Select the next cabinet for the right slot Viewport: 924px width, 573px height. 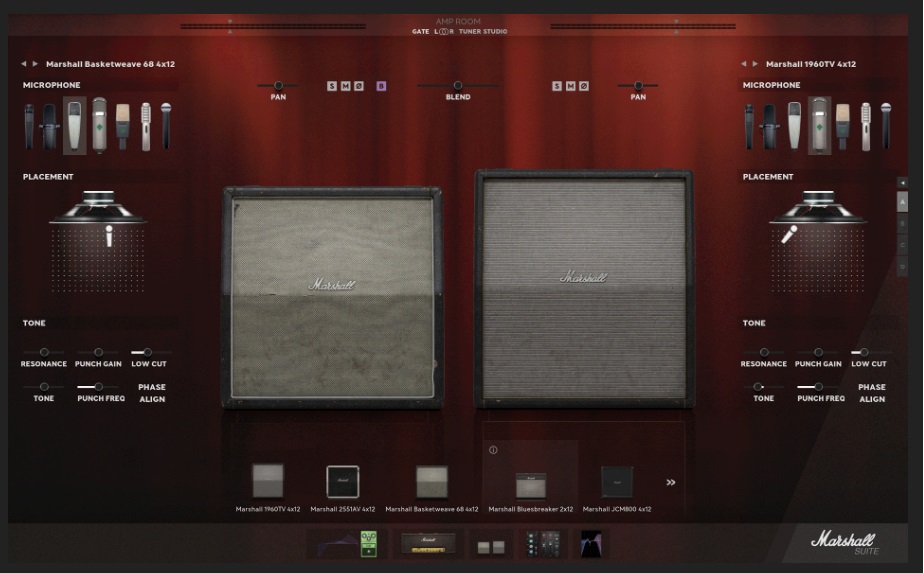click(755, 64)
